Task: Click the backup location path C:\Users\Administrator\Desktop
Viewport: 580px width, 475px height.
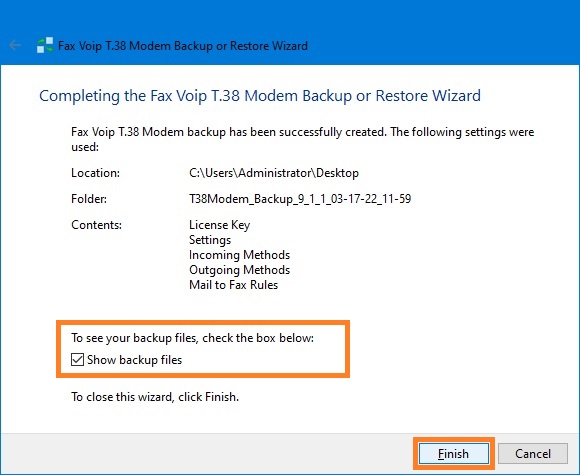Action: tap(274, 173)
